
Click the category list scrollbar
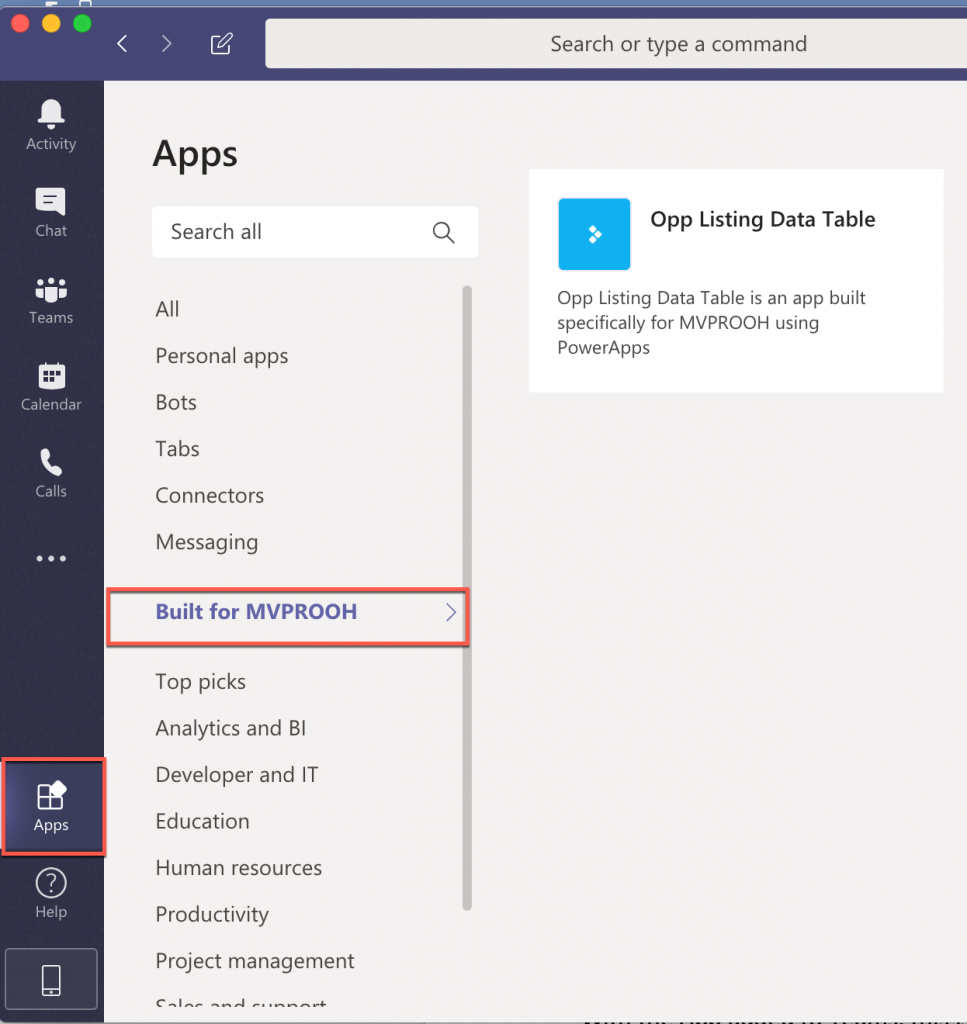pyautogui.click(x=467, y=598)
